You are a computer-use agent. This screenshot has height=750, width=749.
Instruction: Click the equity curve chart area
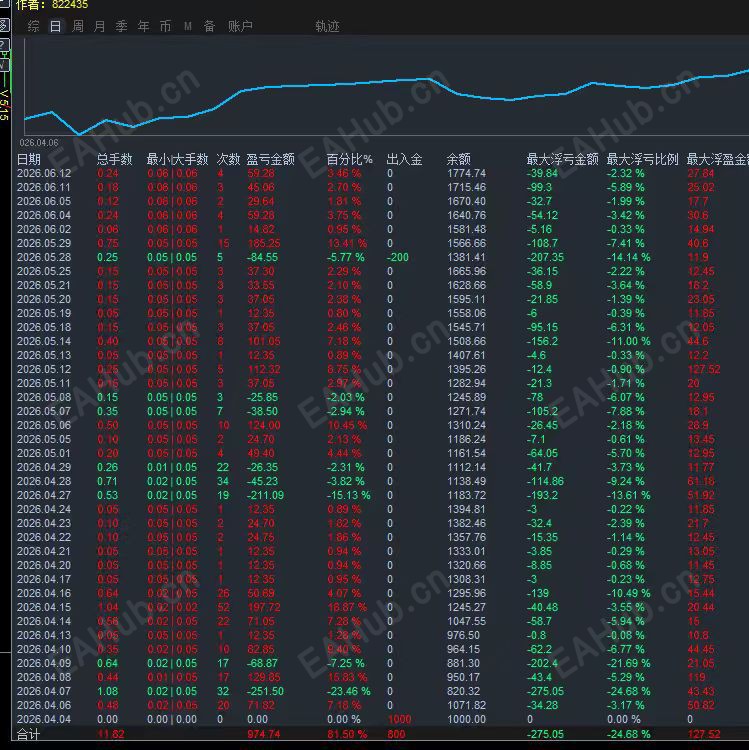click(x=386, y=87)
